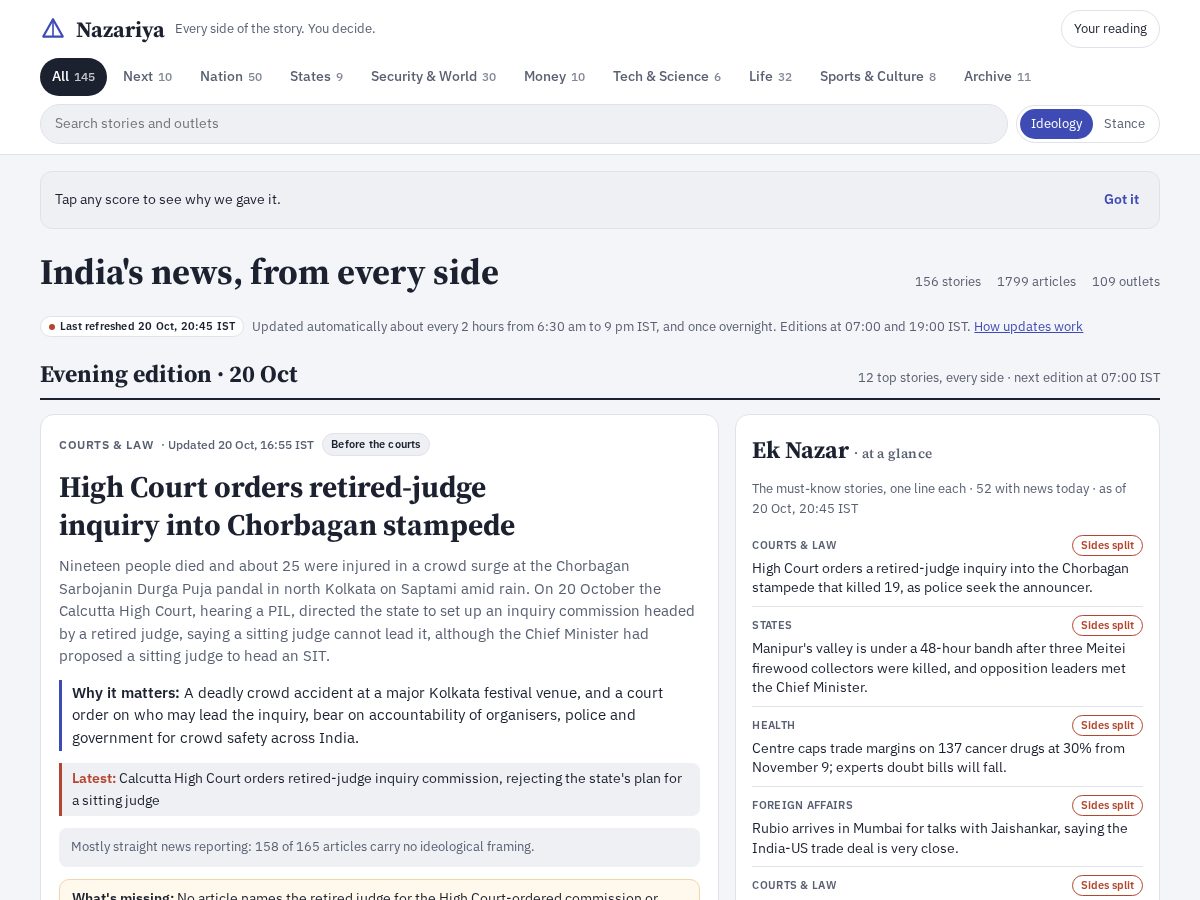Image resolution: width=1200 pixels, height=900 pixels.
Task: Dismiss the tip with Got it
Action: pos(1121,200)
